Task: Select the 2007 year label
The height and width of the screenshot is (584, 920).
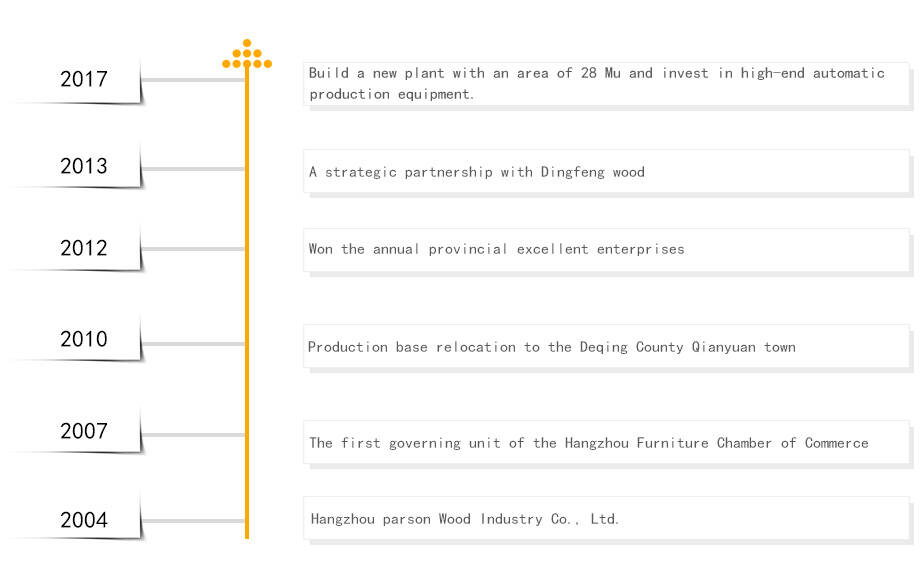Action: click(x=84, y=431)
